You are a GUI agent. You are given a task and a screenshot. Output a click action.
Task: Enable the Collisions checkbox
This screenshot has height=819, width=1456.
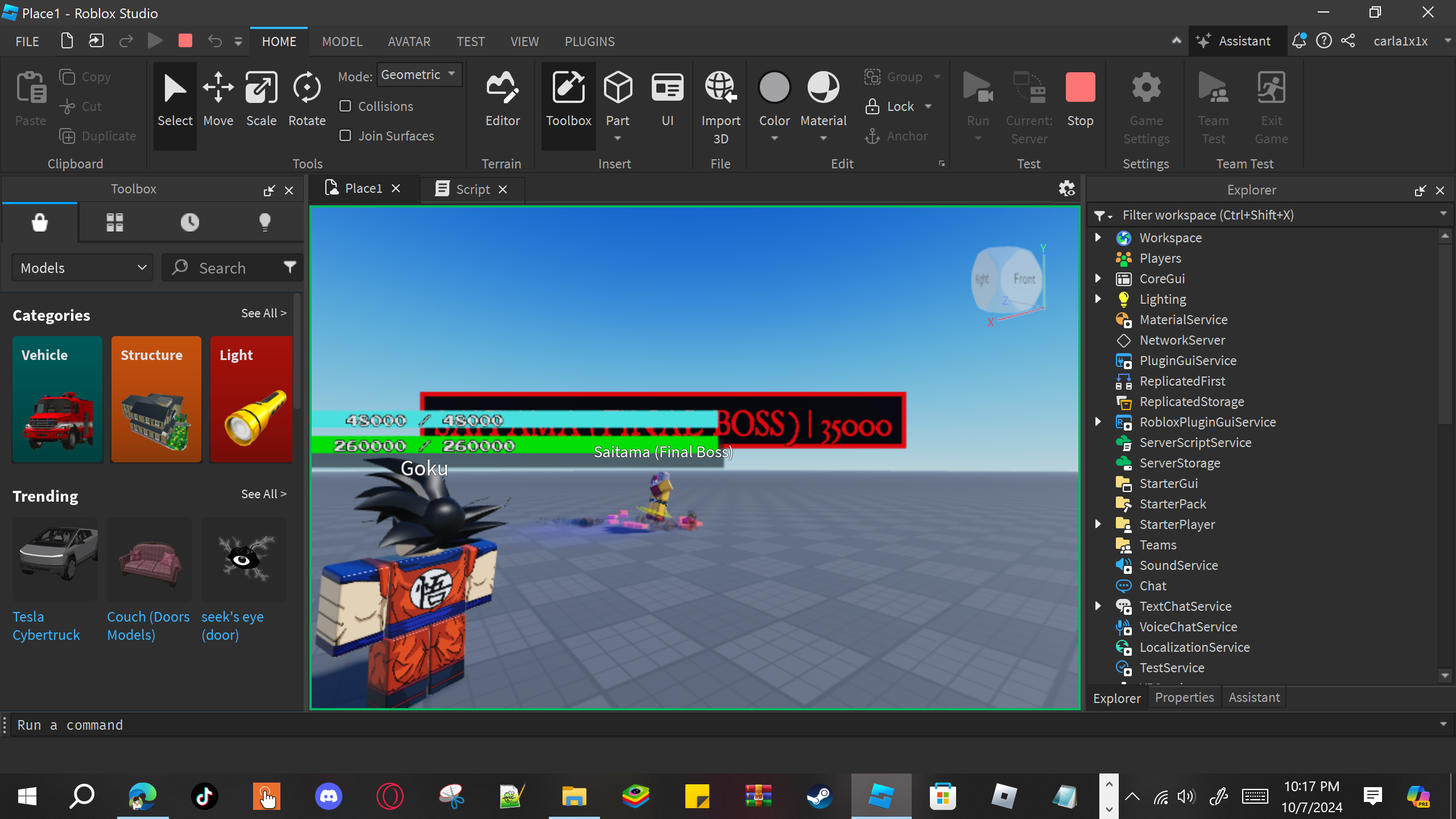pyautogui.click(x=345, y=106)
